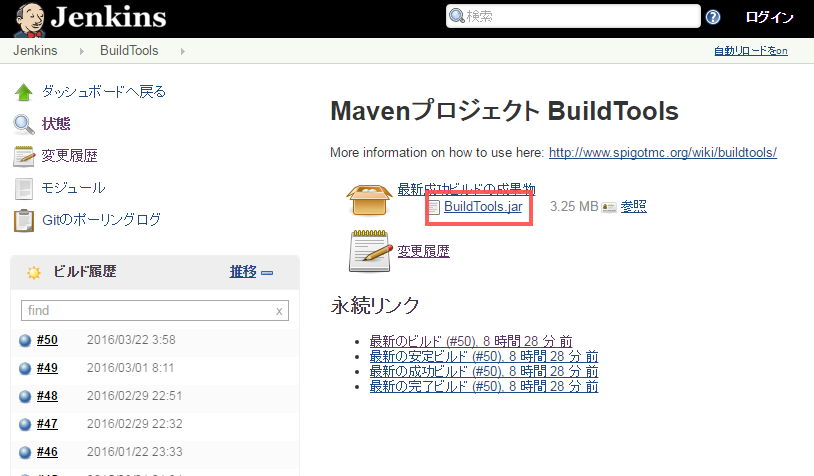Open 最新のビルド (#50) permalink
The image size is (814, 476).
click(x=471, y=342)
